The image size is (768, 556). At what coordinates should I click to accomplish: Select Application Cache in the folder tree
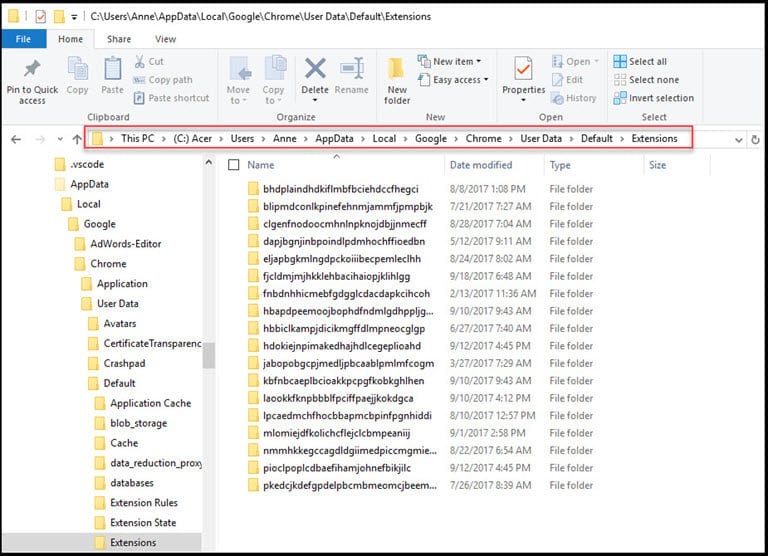click(150, 403)
